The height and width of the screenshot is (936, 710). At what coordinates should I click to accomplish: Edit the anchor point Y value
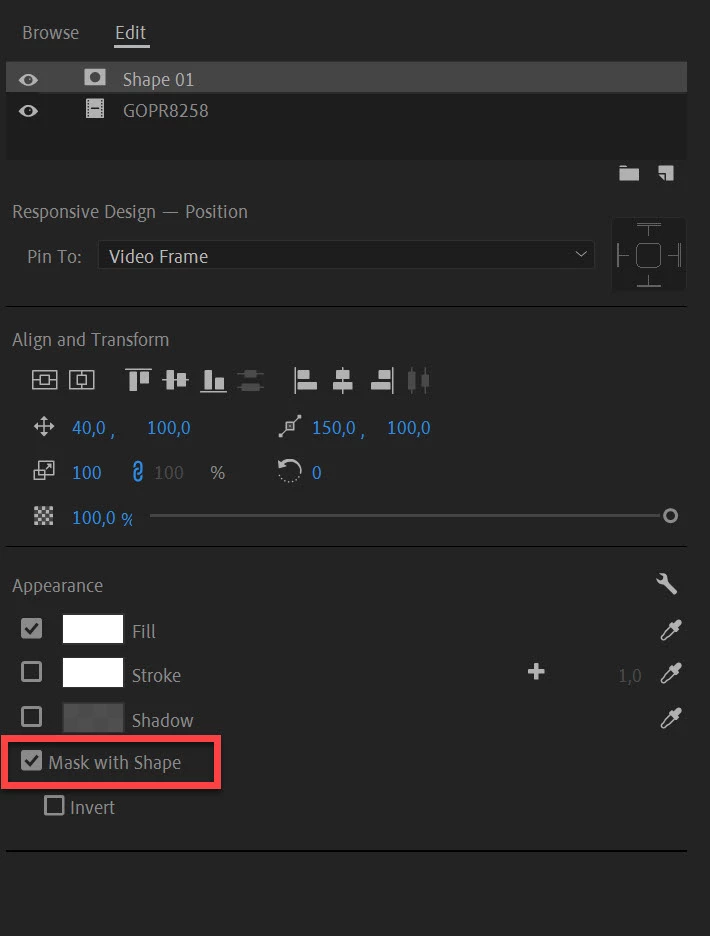pos(409,427)
